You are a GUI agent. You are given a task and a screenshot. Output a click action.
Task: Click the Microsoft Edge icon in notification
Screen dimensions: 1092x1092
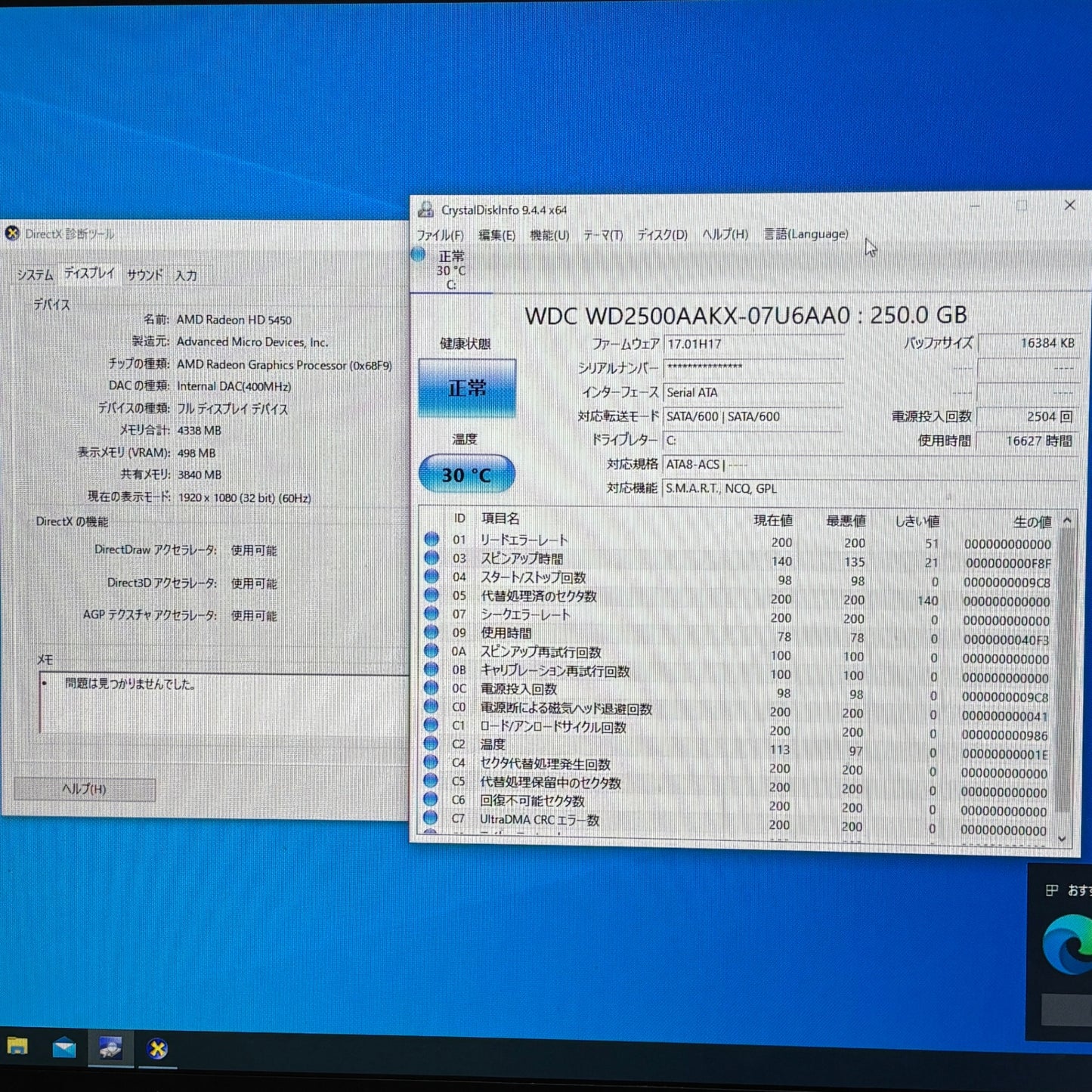point(1069,945)
